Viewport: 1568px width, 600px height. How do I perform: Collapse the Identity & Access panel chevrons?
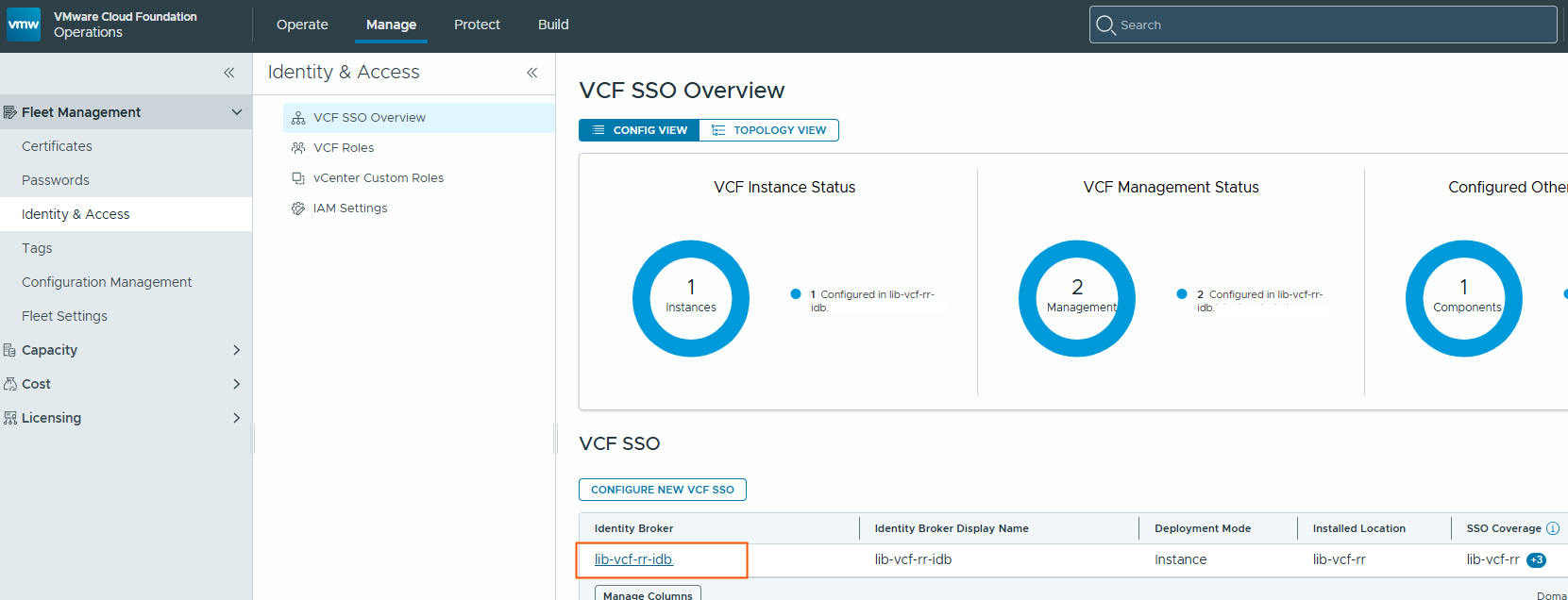[x=532, y=73]
